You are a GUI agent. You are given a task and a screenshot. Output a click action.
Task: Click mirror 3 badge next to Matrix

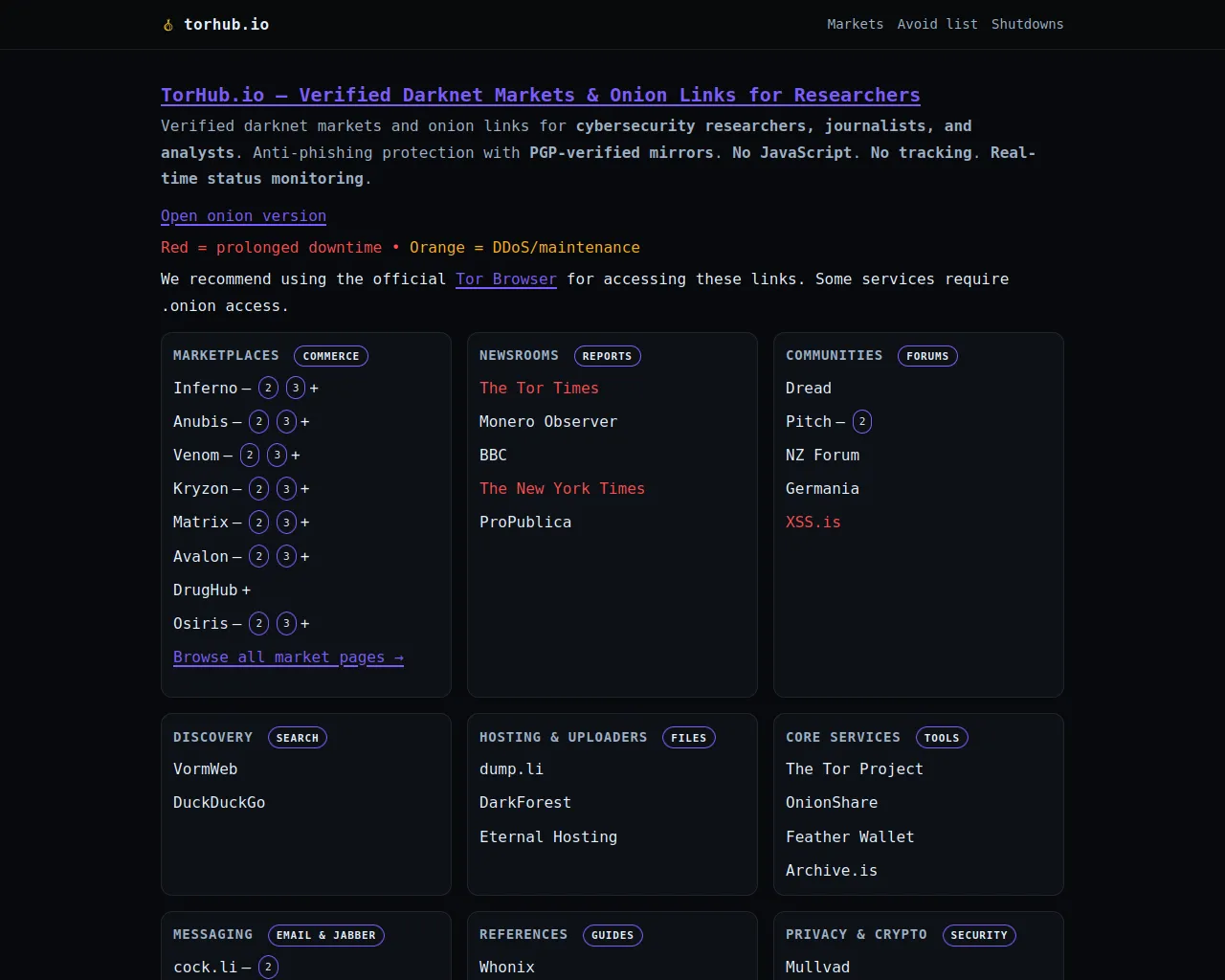coord(286,522)
